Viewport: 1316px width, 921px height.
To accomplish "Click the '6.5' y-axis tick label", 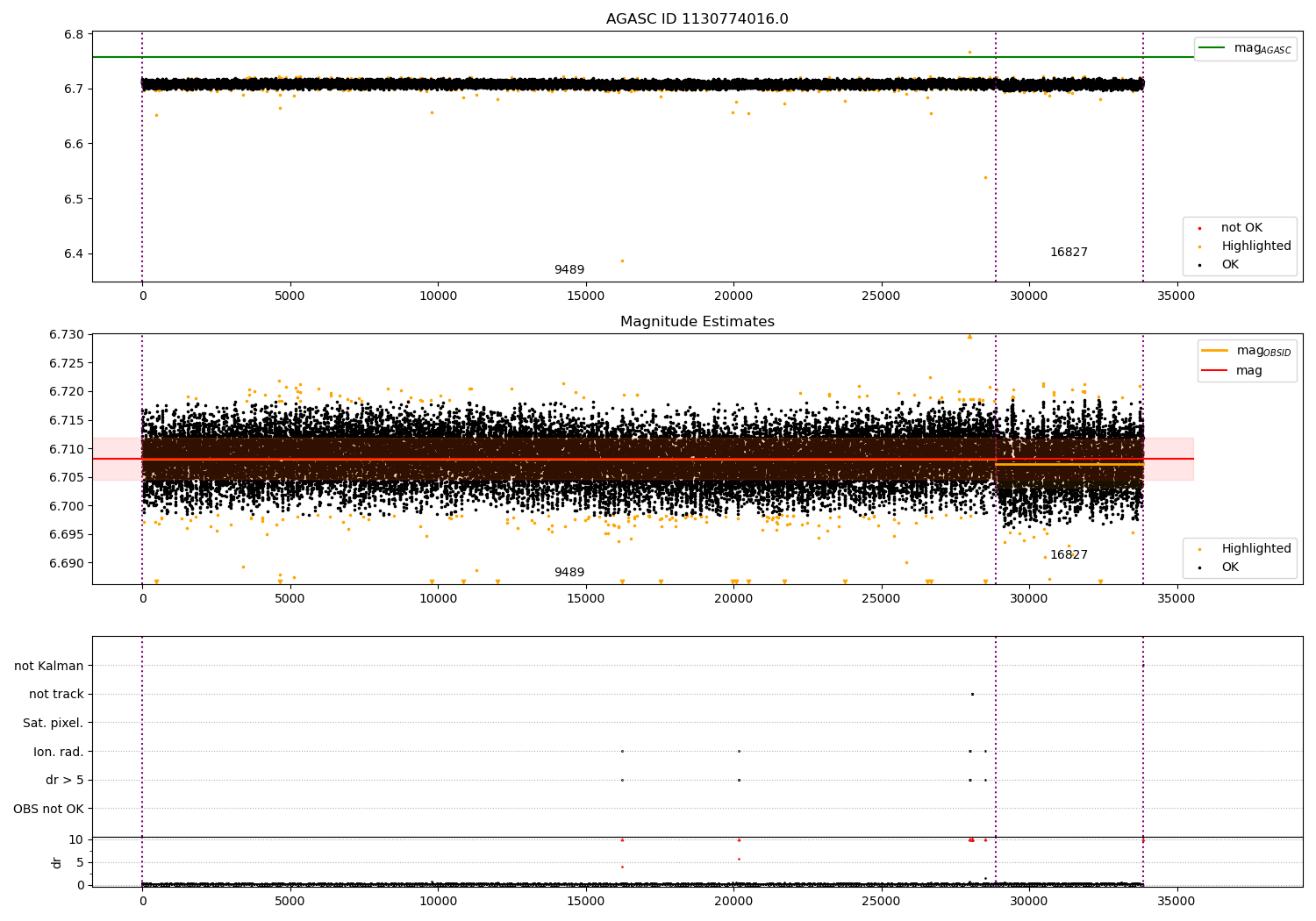I will click(x=75, y=199).
